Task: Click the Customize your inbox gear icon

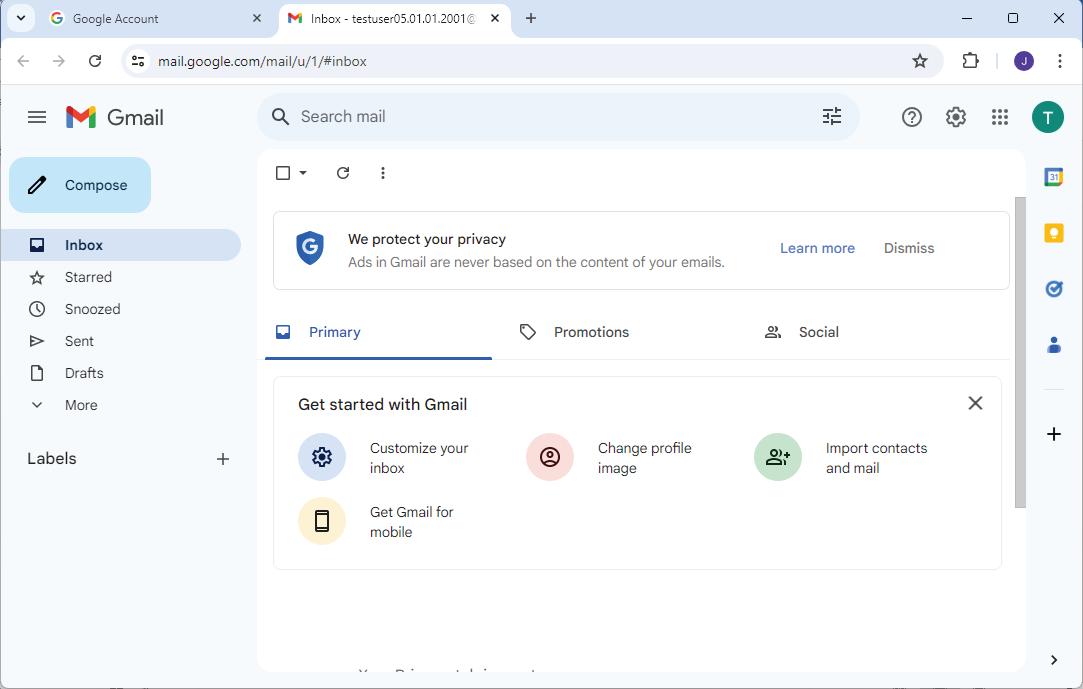Action: (x=322, y=457)
